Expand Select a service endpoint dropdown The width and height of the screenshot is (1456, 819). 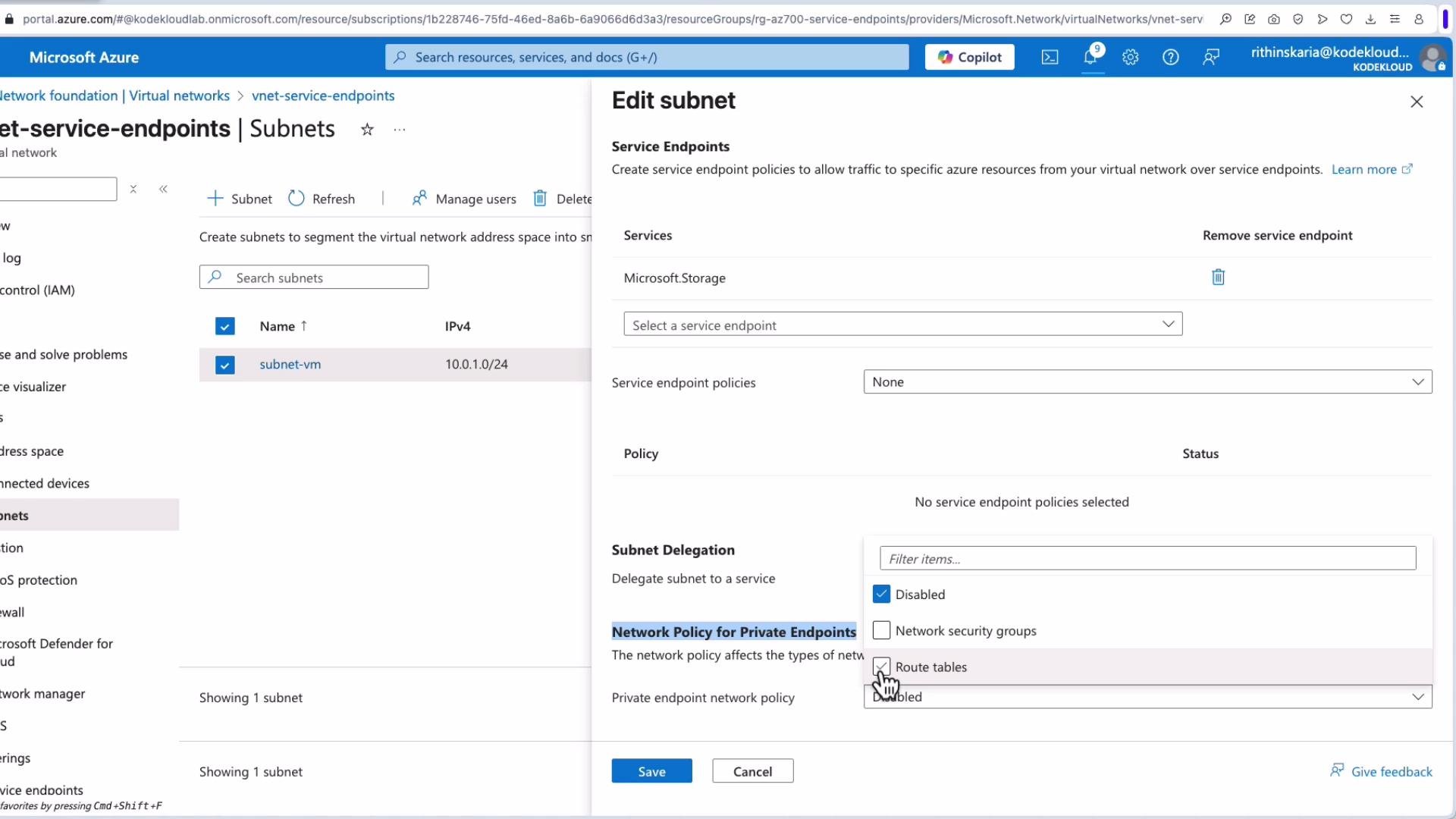902,325
